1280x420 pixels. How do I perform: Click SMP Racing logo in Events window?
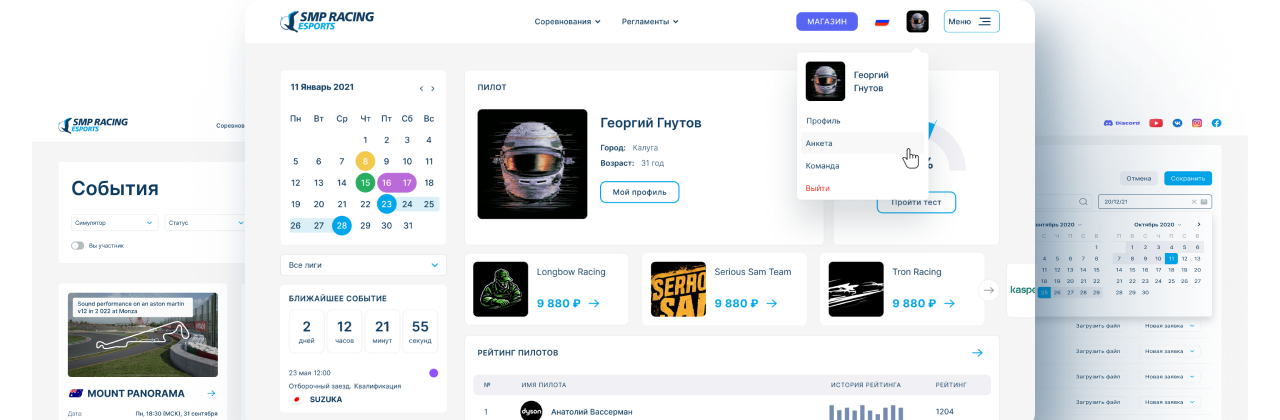coord(93,125)
